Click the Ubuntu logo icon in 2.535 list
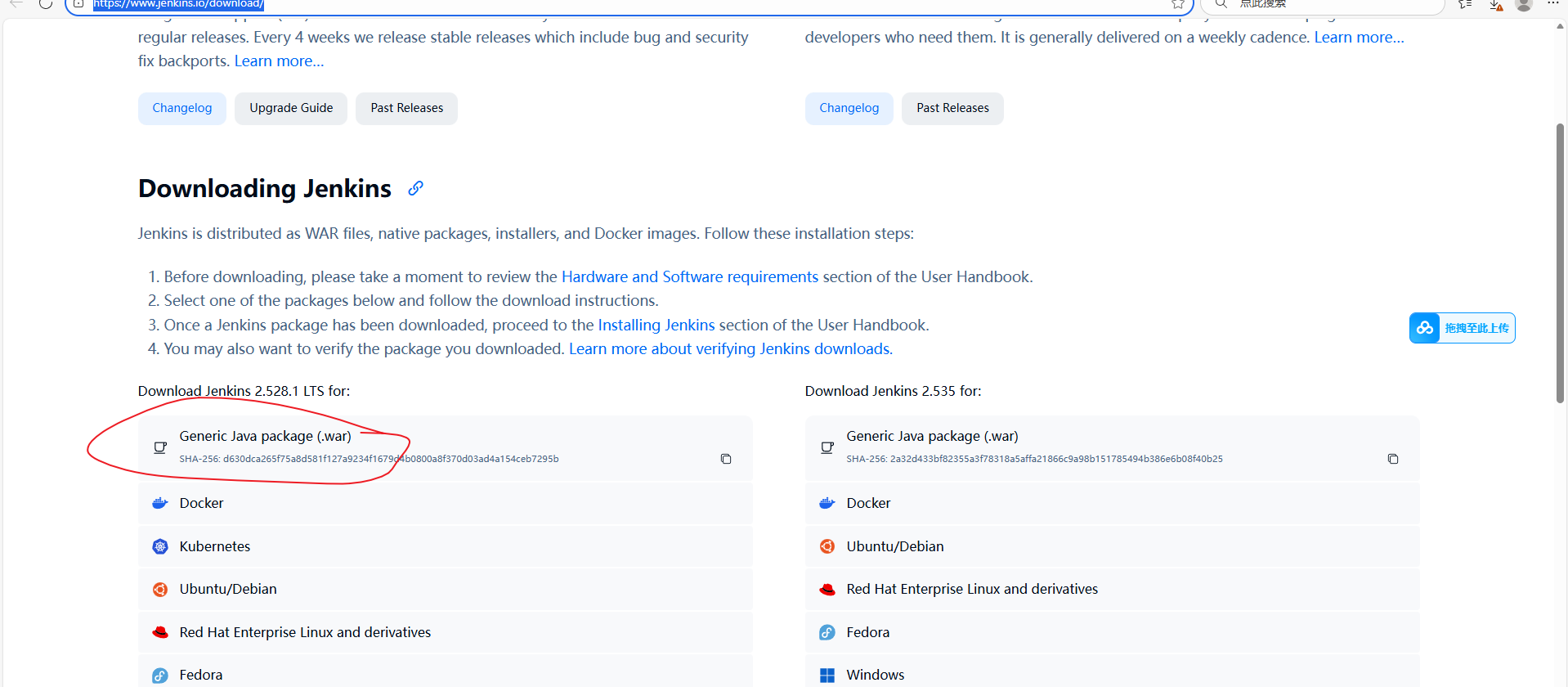This screenshot has width=1568, height=687. pyautogui.click(x=827, y=546)
